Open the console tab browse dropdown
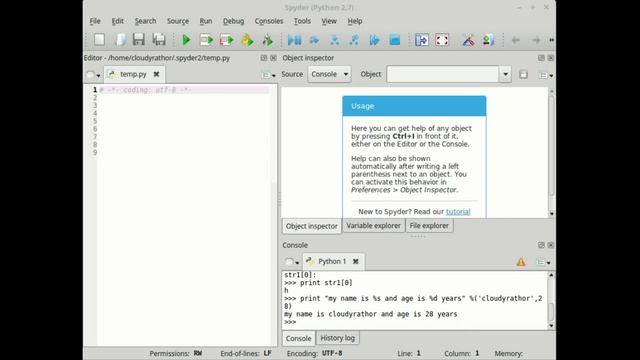Screen dimensions: 640x360 [x=292, y=262]
